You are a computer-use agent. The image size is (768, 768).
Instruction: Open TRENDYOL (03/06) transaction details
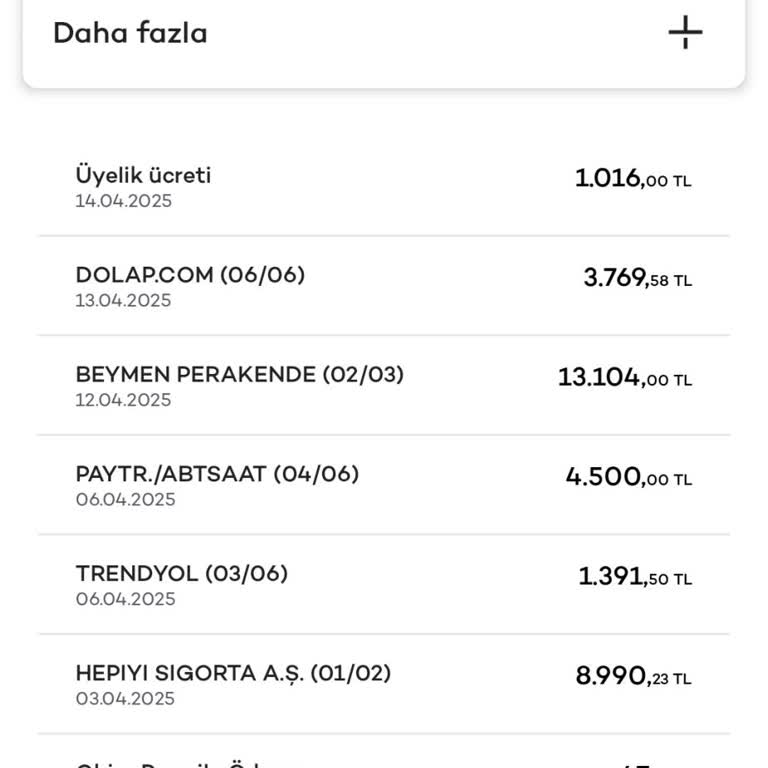pyautogui.click(x=181, y=574)
